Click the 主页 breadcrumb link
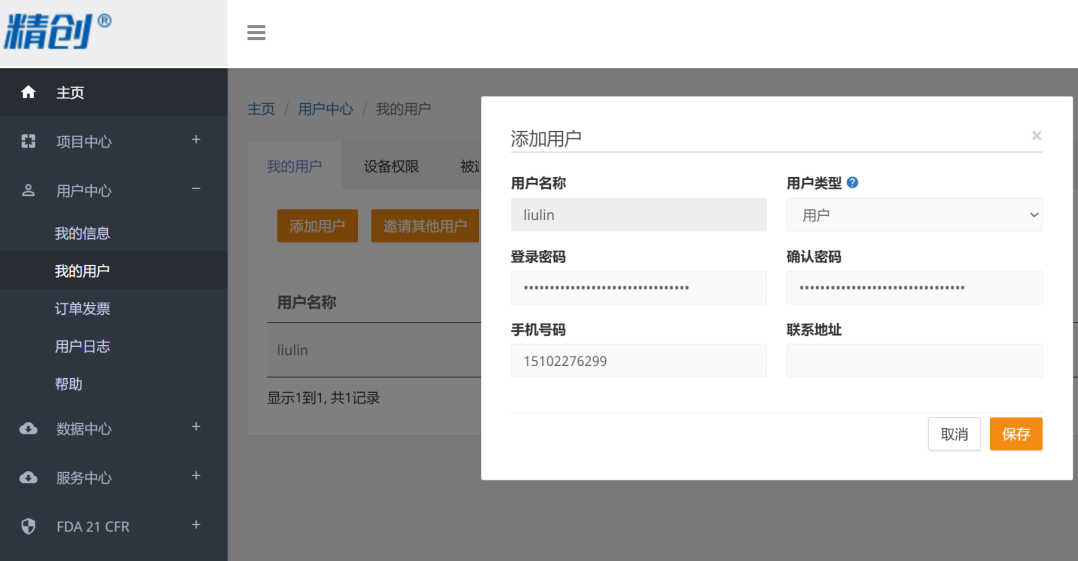 click(261, 109)
